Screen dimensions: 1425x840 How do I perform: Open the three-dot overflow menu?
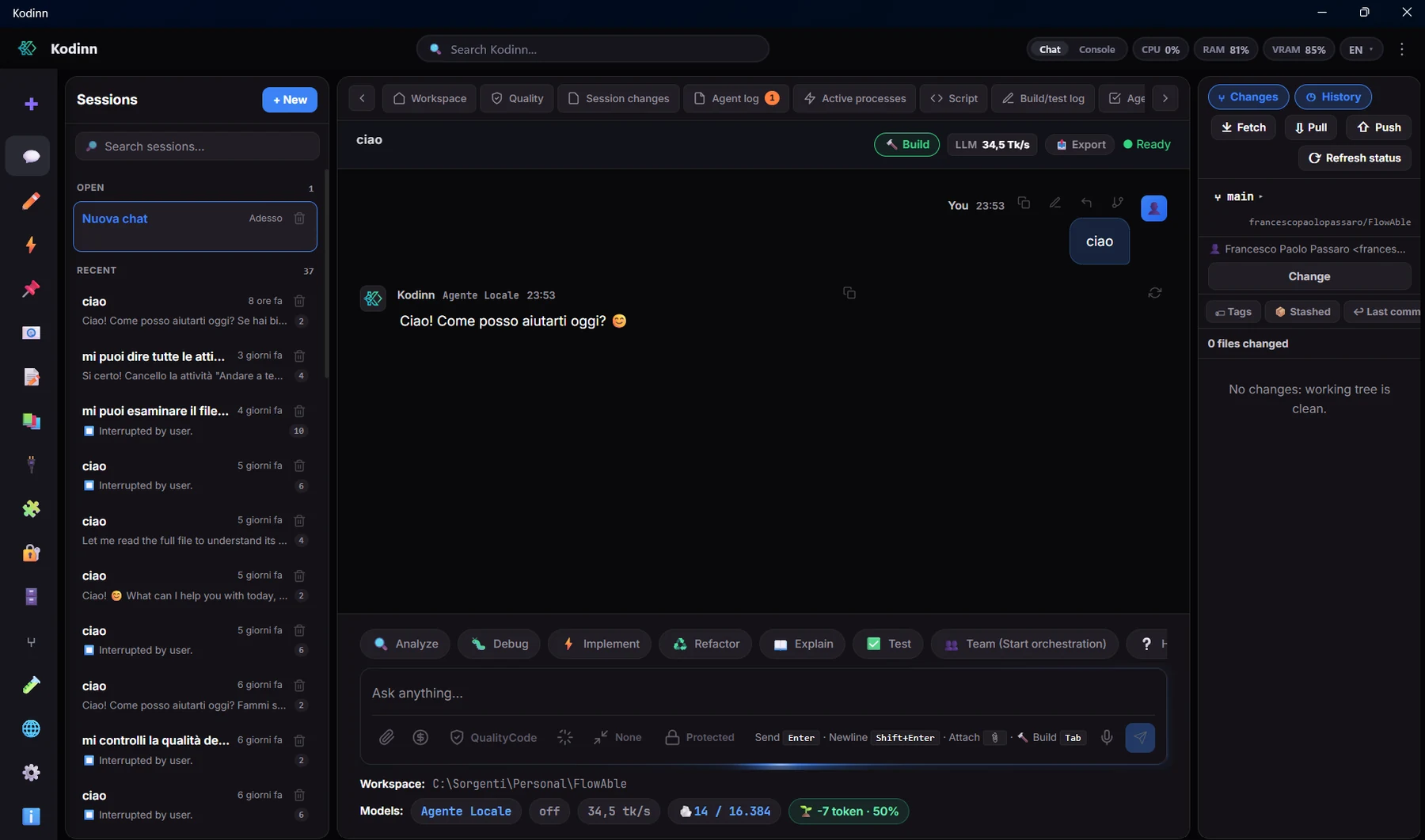click(1402, 49)
